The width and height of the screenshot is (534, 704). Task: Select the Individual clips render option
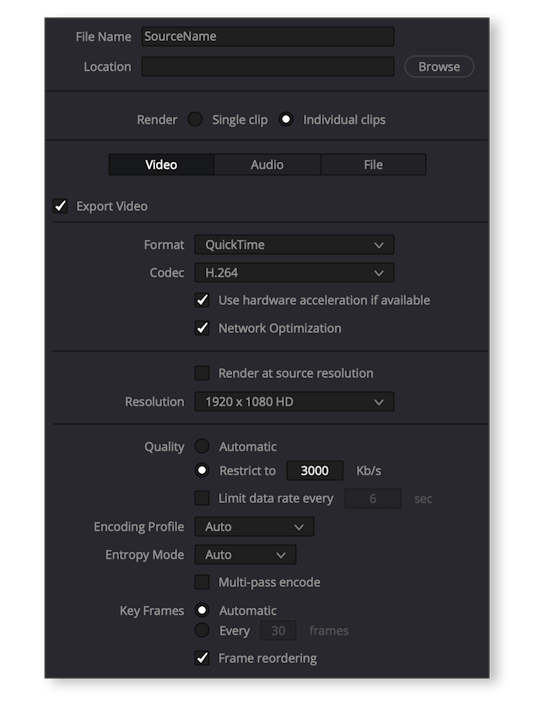point(286,119)
